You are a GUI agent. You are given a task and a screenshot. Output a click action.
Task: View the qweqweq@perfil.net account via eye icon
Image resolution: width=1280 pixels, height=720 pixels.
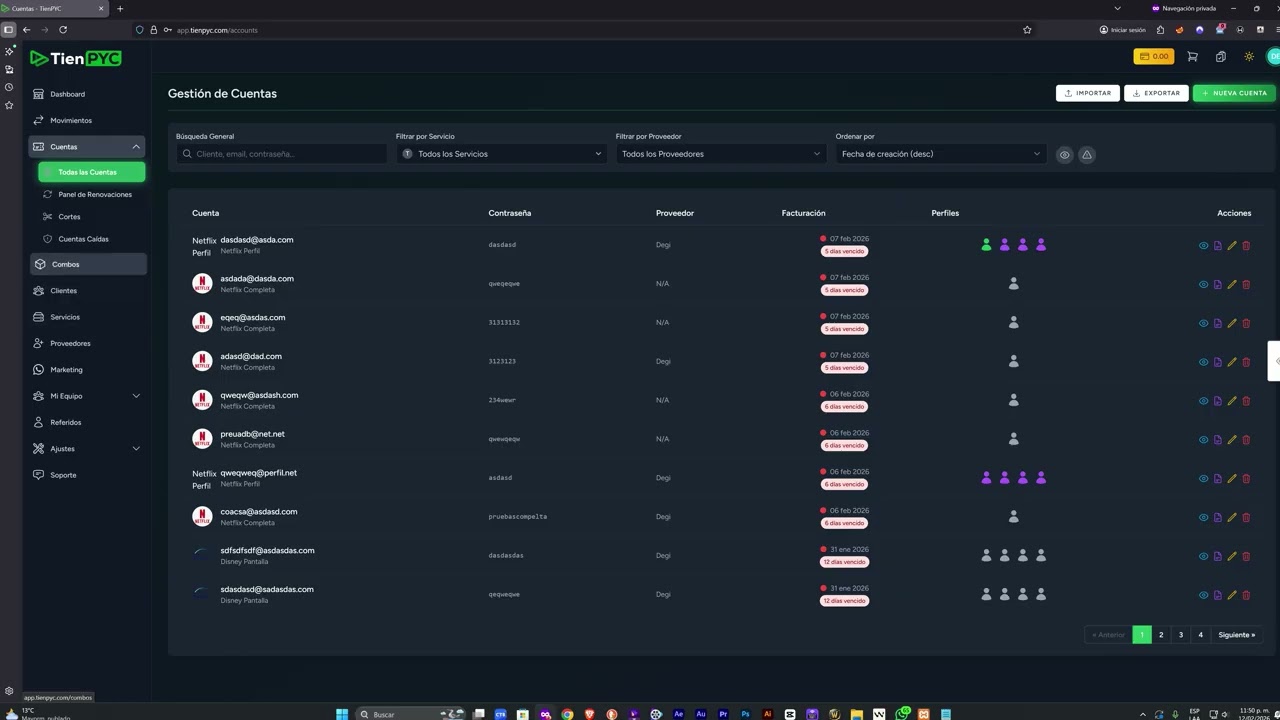click(x=1203, y=479)
